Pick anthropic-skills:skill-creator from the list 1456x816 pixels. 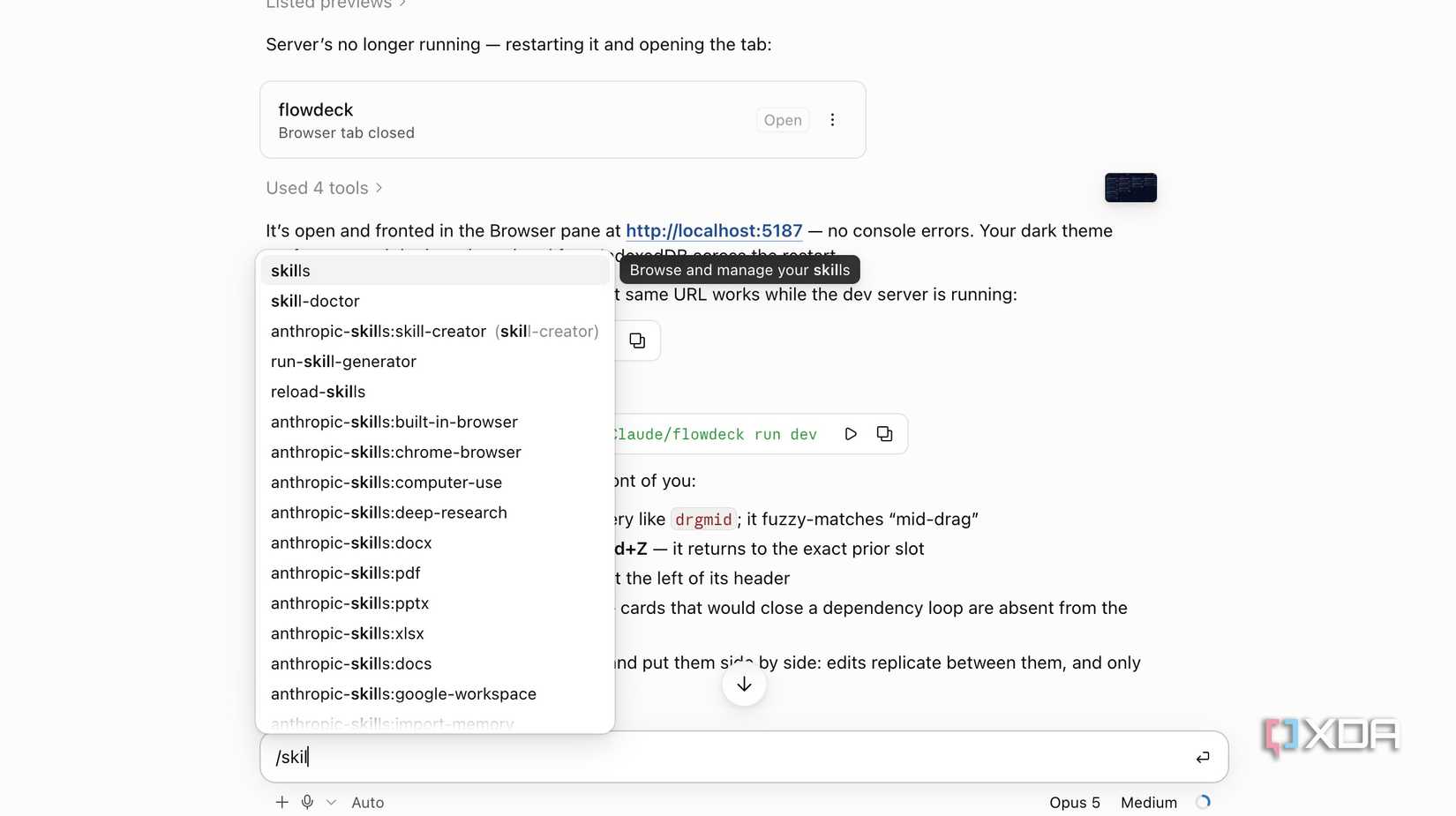(x=435, y=332)
